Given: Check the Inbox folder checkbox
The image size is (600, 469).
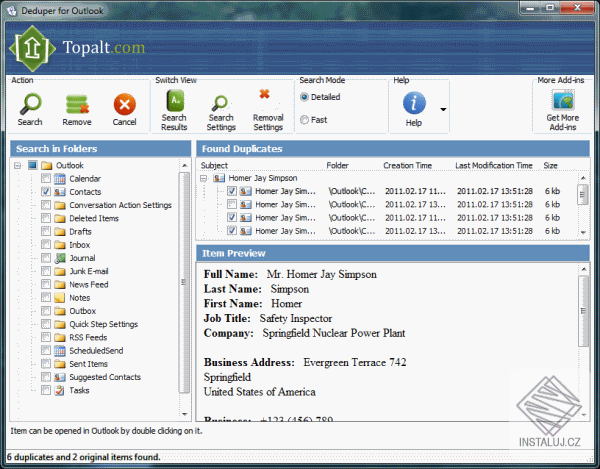Looking at the screenshot, I should click(46, 244).
